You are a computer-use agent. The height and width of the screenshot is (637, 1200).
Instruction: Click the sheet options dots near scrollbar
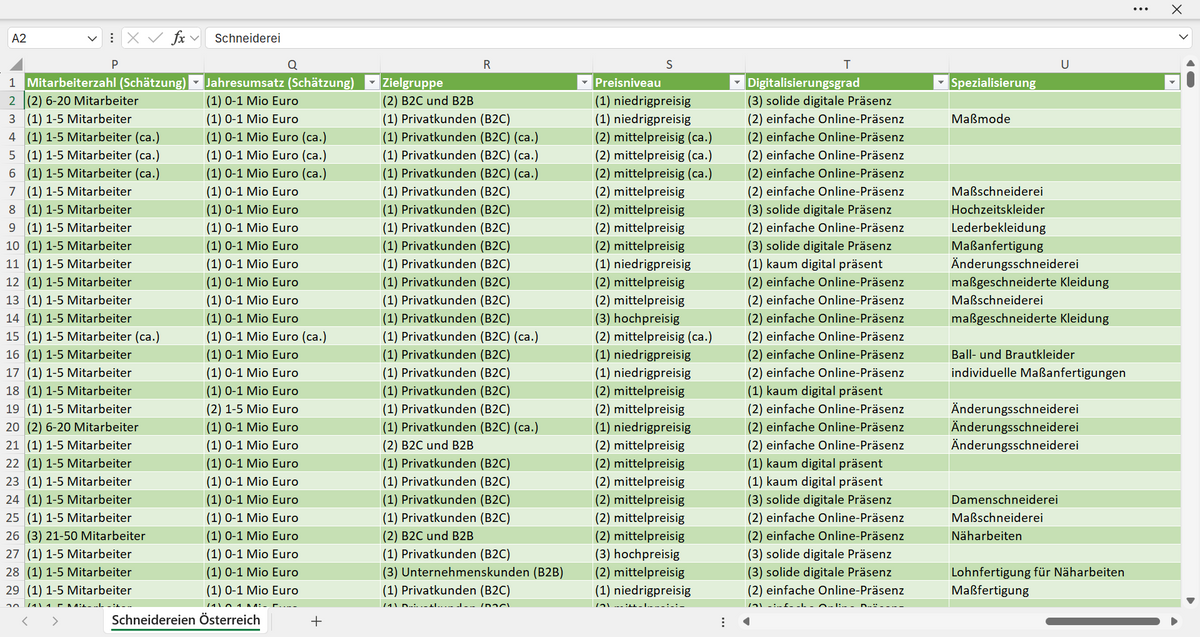pos(723,621)
